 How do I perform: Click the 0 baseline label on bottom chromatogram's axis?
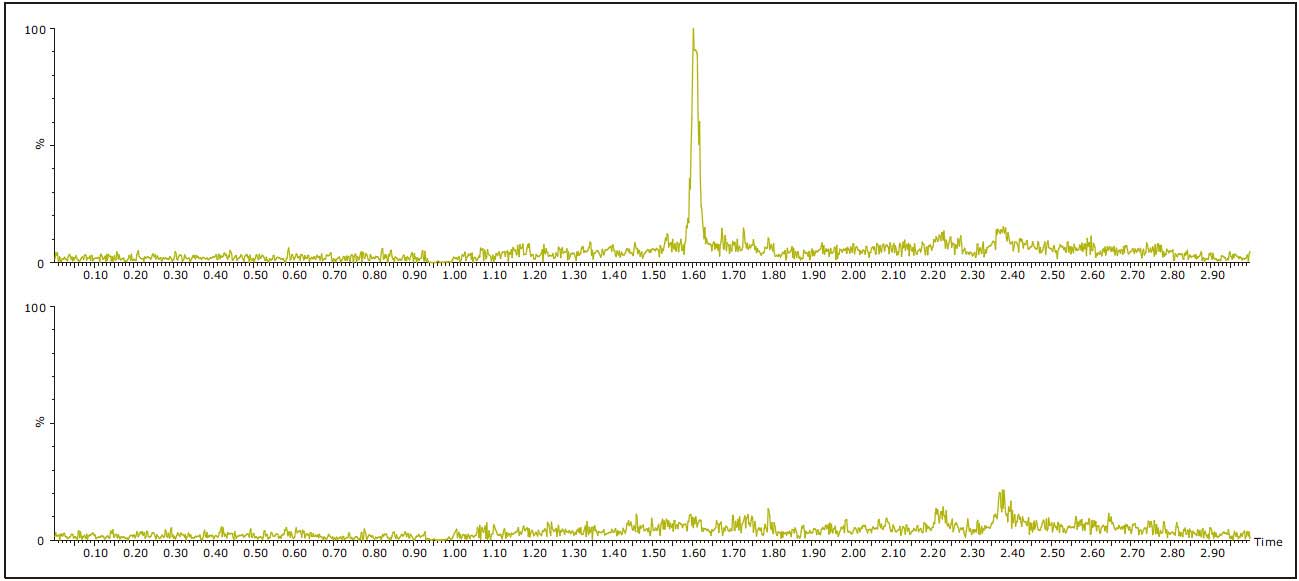pos(42,540)
